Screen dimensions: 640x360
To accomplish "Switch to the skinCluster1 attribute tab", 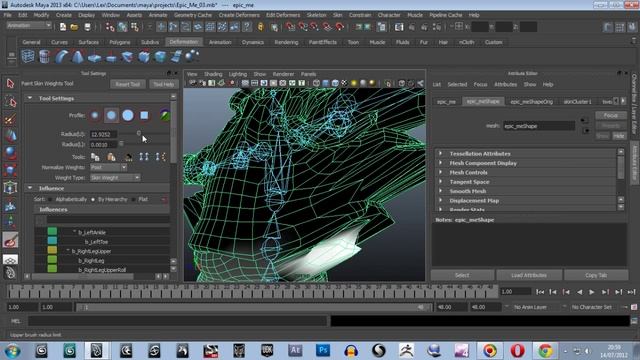I will tap(578, 102).
